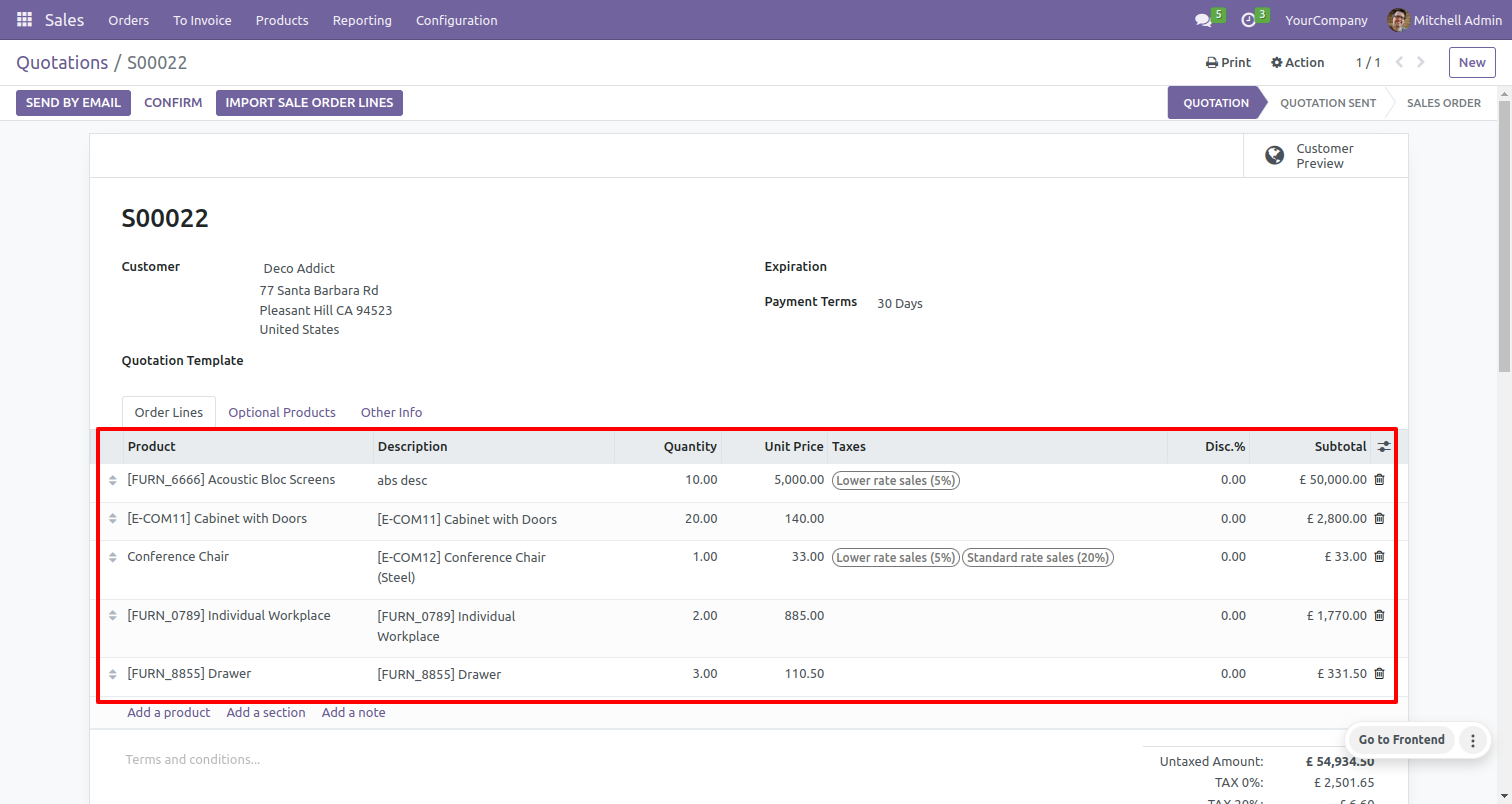The image size is (1512, 804).
Task: Grab the Cabinet with Doors row handle
Action: 112,520
